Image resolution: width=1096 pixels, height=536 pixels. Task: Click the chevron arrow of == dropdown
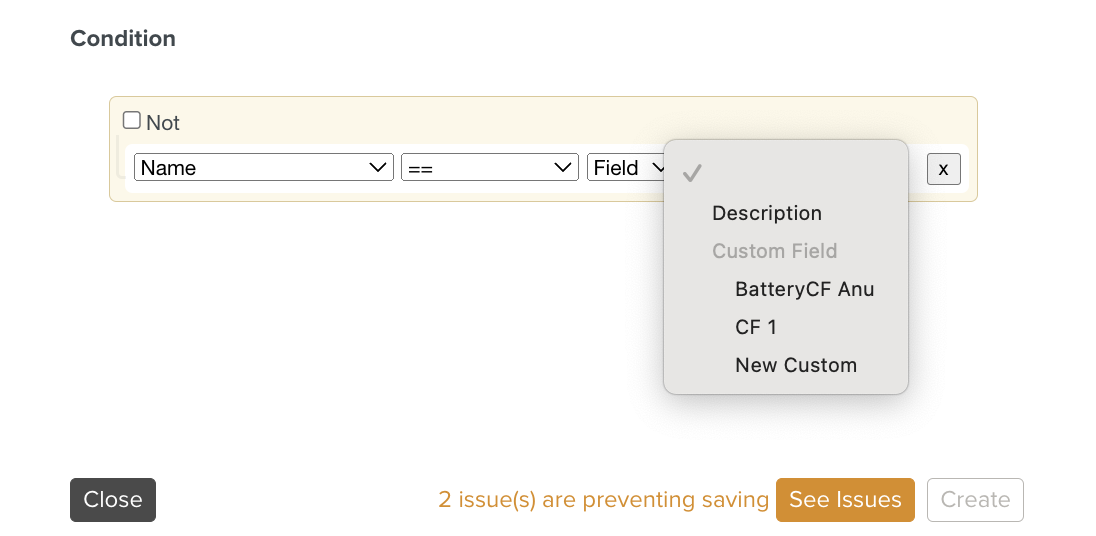point(564,168)
